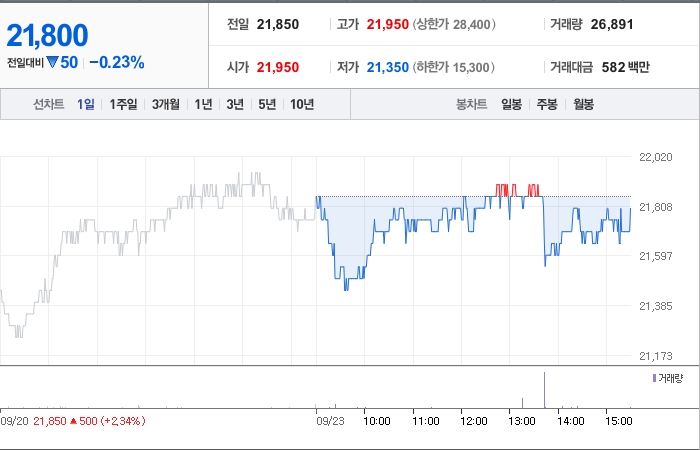The width and height of the screenshot is (700, 450).
Task: Click the red up-triangle 500 indicator
Action: pos(83,421)
